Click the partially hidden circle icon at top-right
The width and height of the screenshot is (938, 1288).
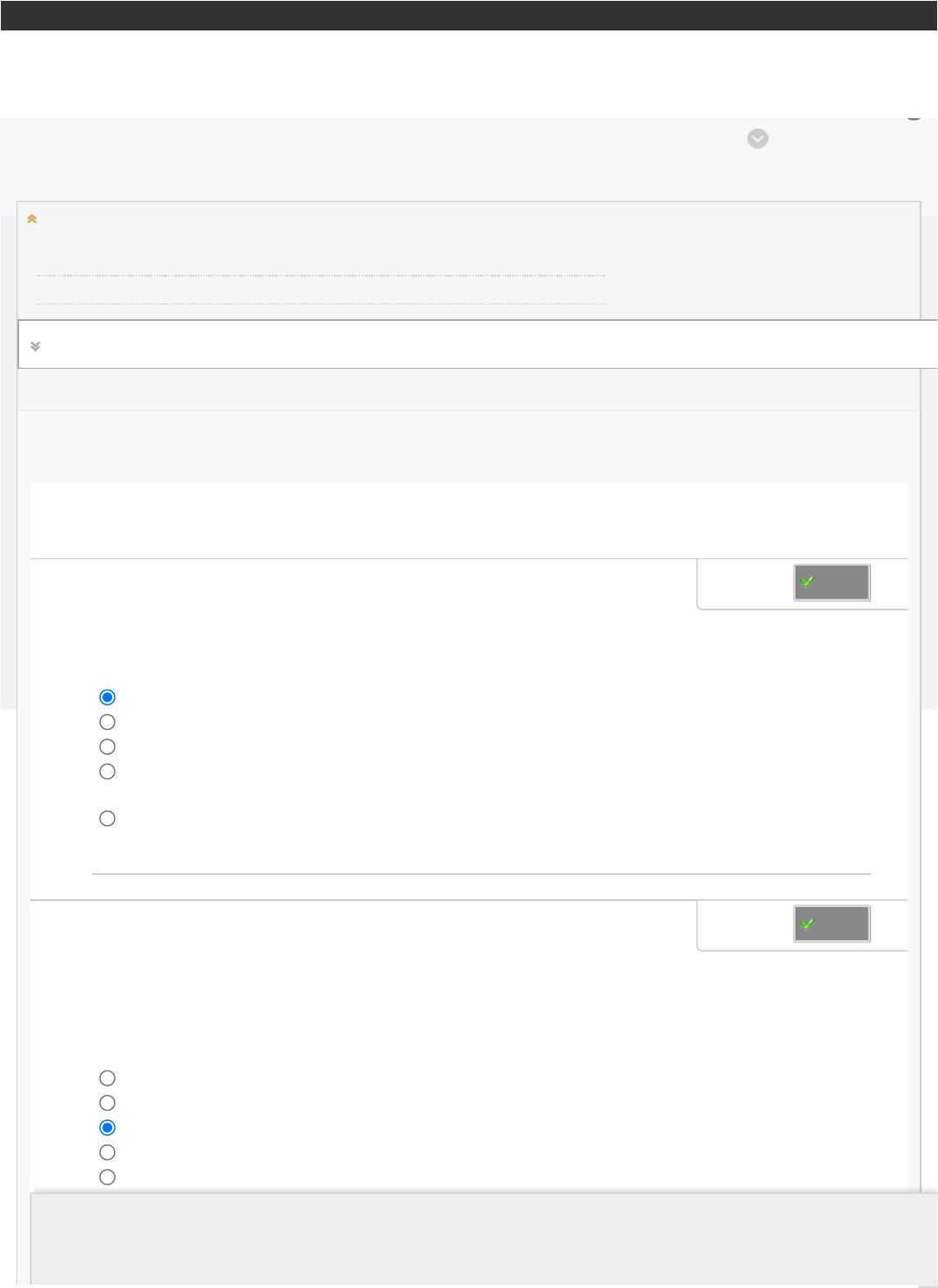pos(914,115)
